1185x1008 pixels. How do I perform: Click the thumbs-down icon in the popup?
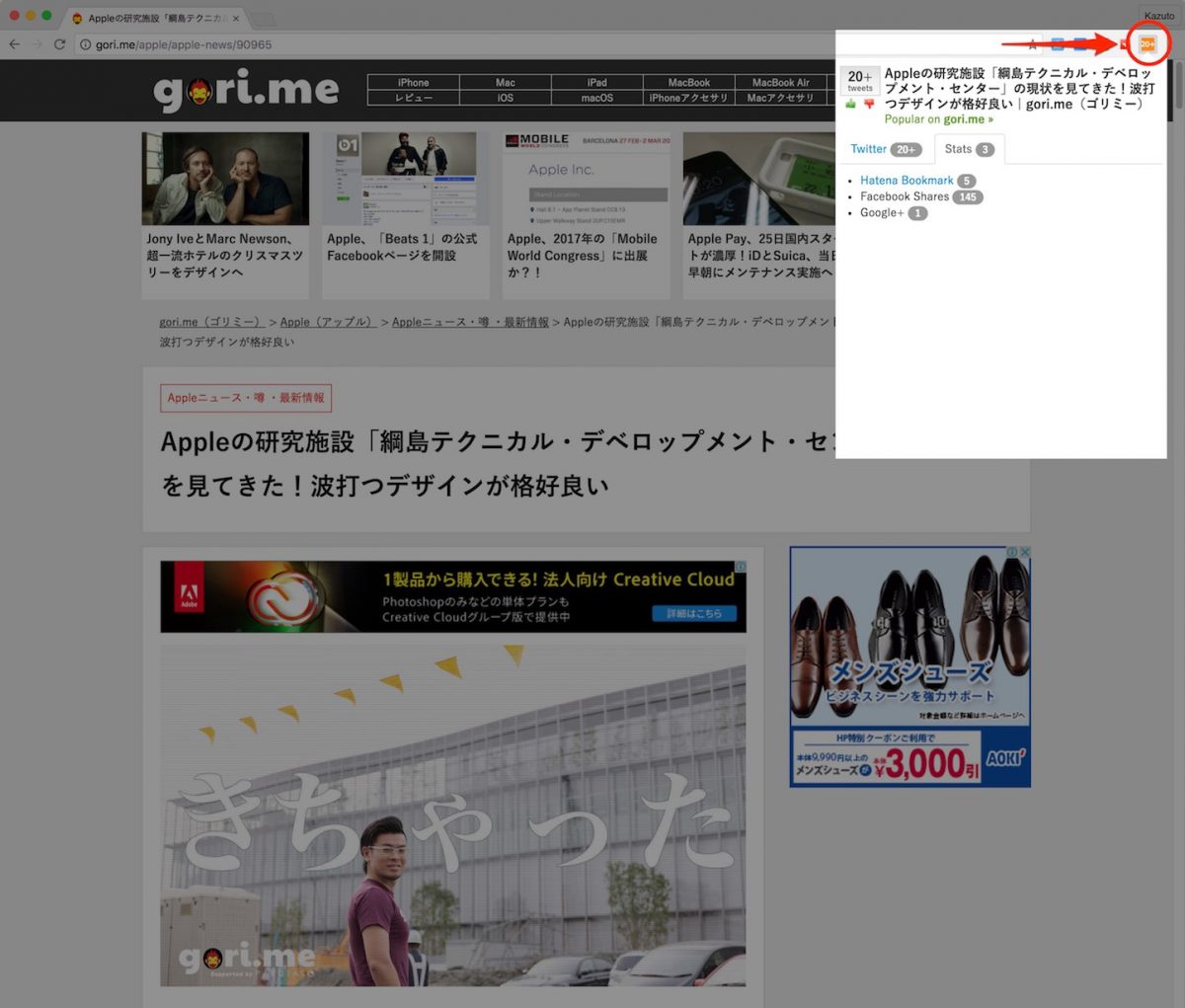(x=868, y=104)
